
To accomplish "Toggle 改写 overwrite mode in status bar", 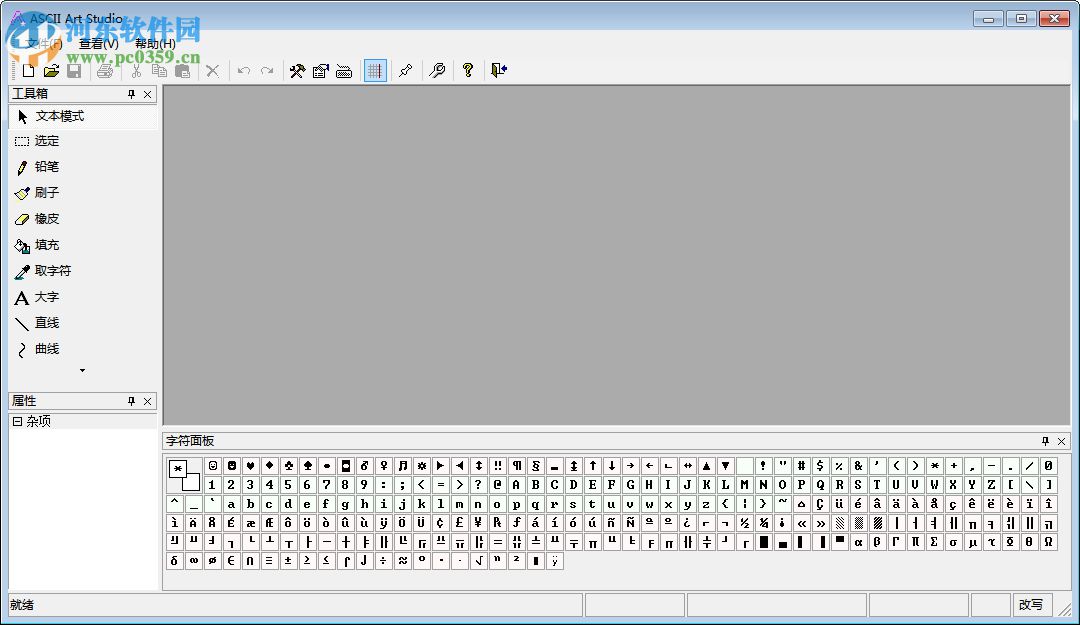I will (x=1031, y=604).
